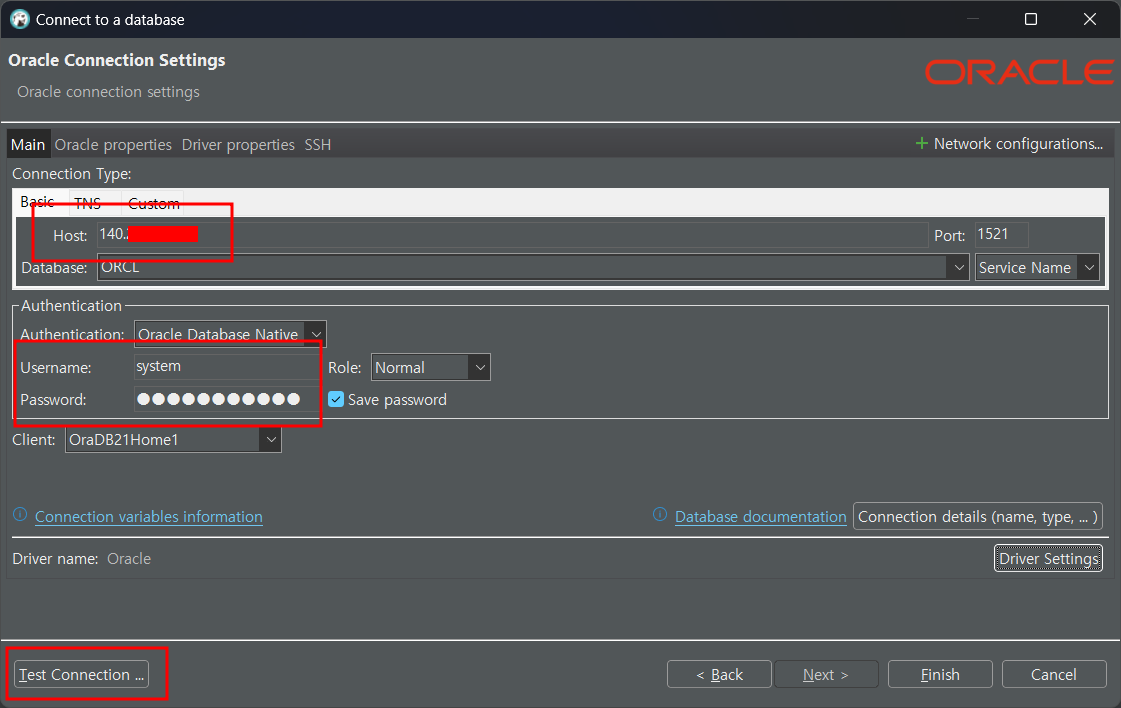The height and width of the screenshot is (708, 1121).
Task: Maximize the Connect to a database window
Action: click(1031, 19)
